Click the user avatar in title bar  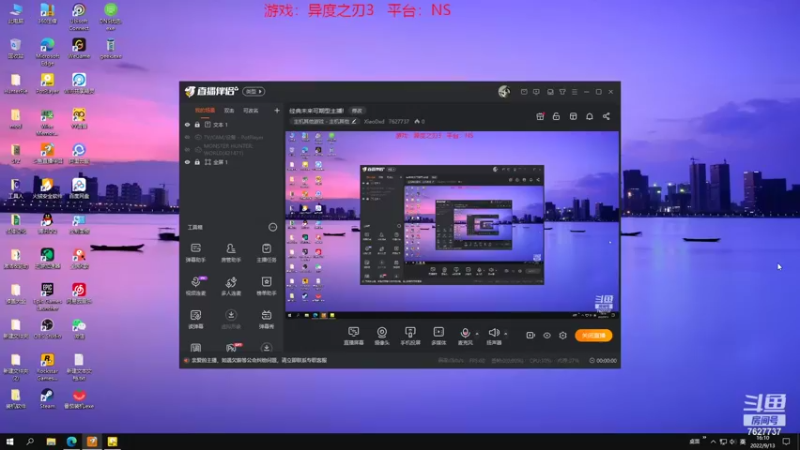pos(504,91)
